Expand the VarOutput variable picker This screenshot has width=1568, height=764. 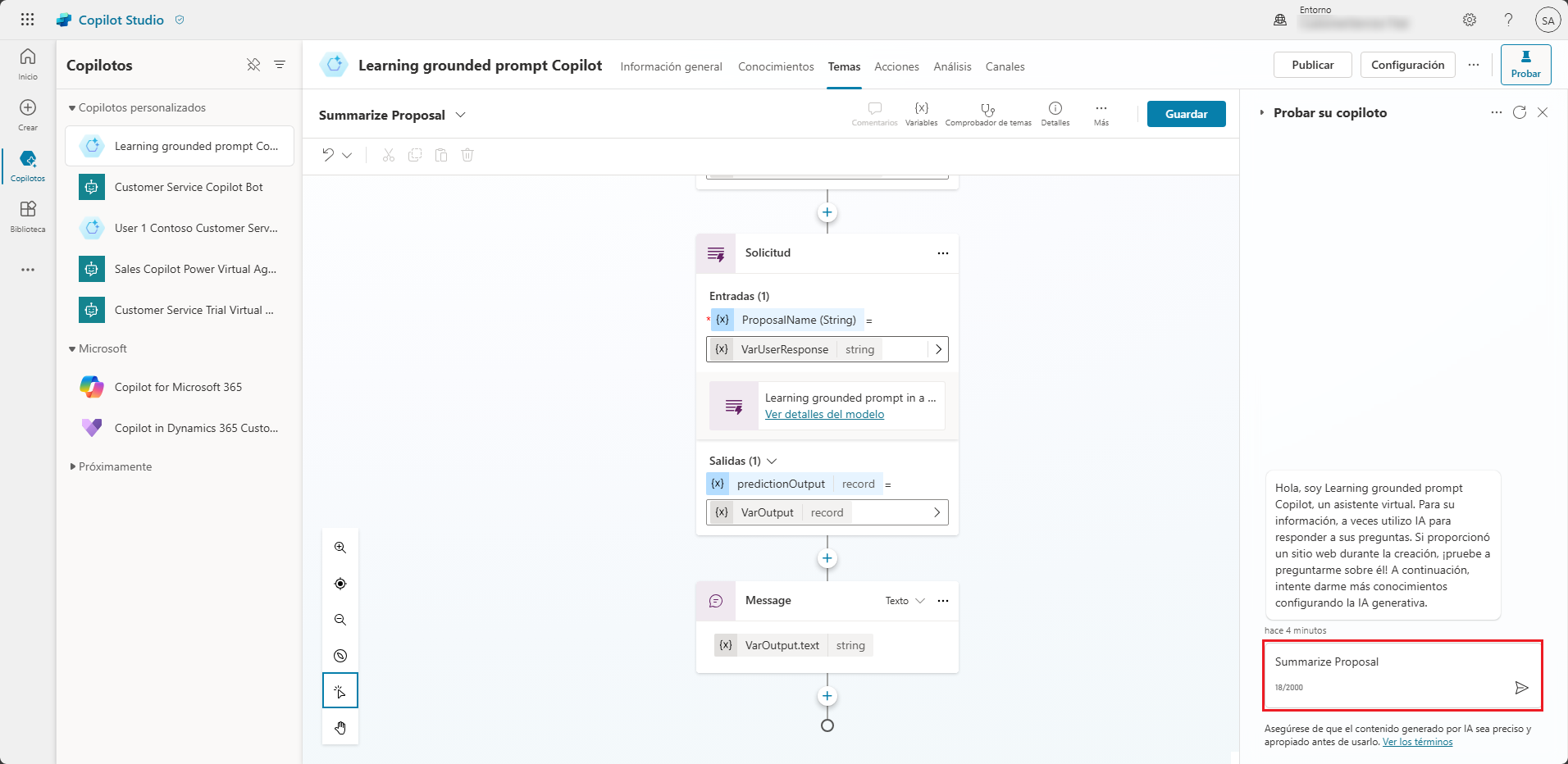pos(937,512)
